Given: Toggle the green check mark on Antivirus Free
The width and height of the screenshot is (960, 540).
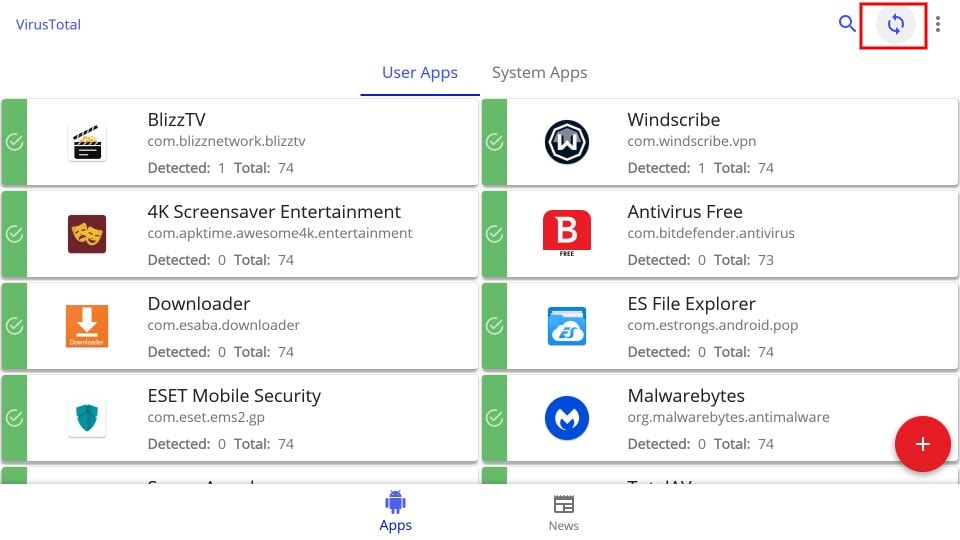Looking at the screenshot, I should pyautogui.click(x=494, y=234).
